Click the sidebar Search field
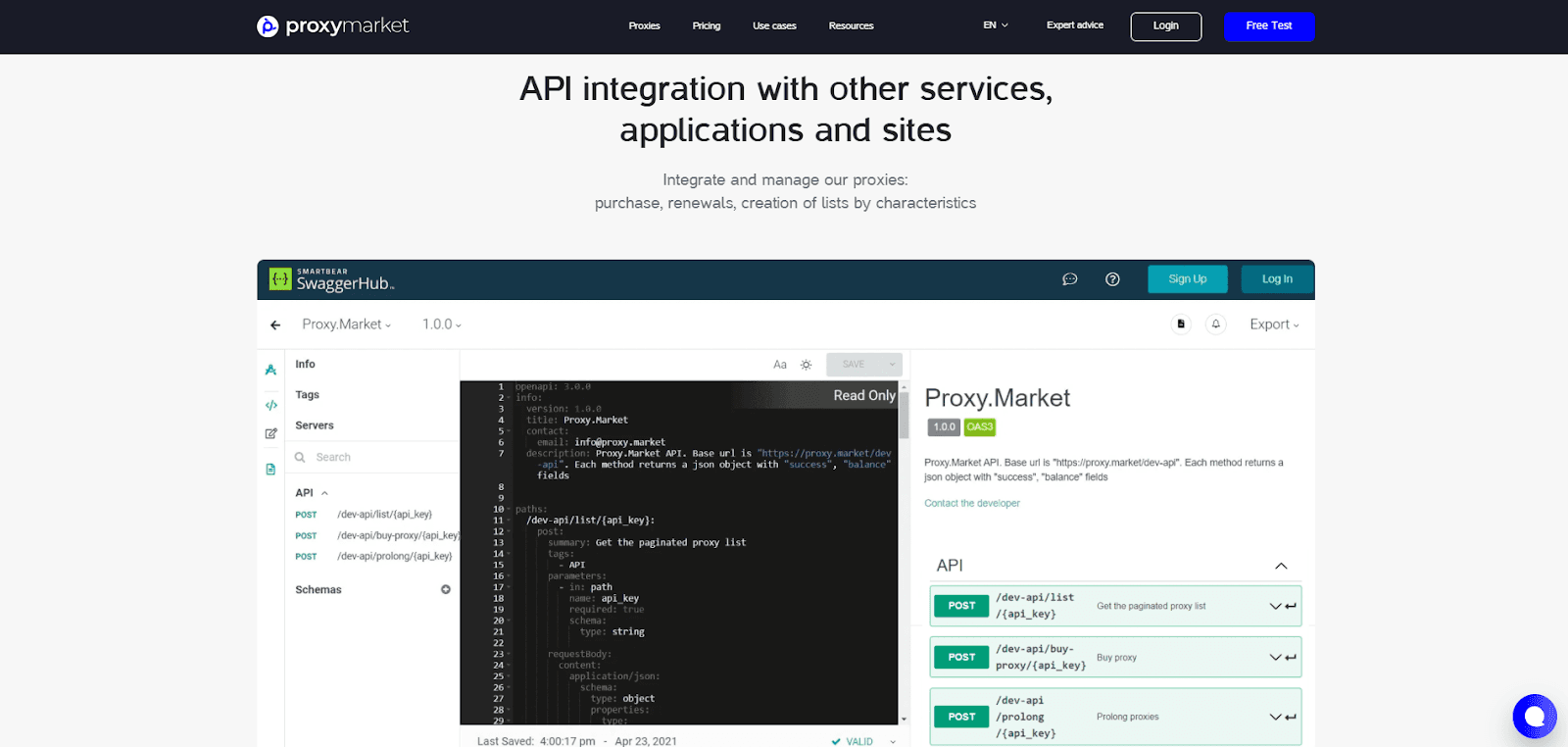This screenshot has width=1568, height=747. (x=372, y=457)
